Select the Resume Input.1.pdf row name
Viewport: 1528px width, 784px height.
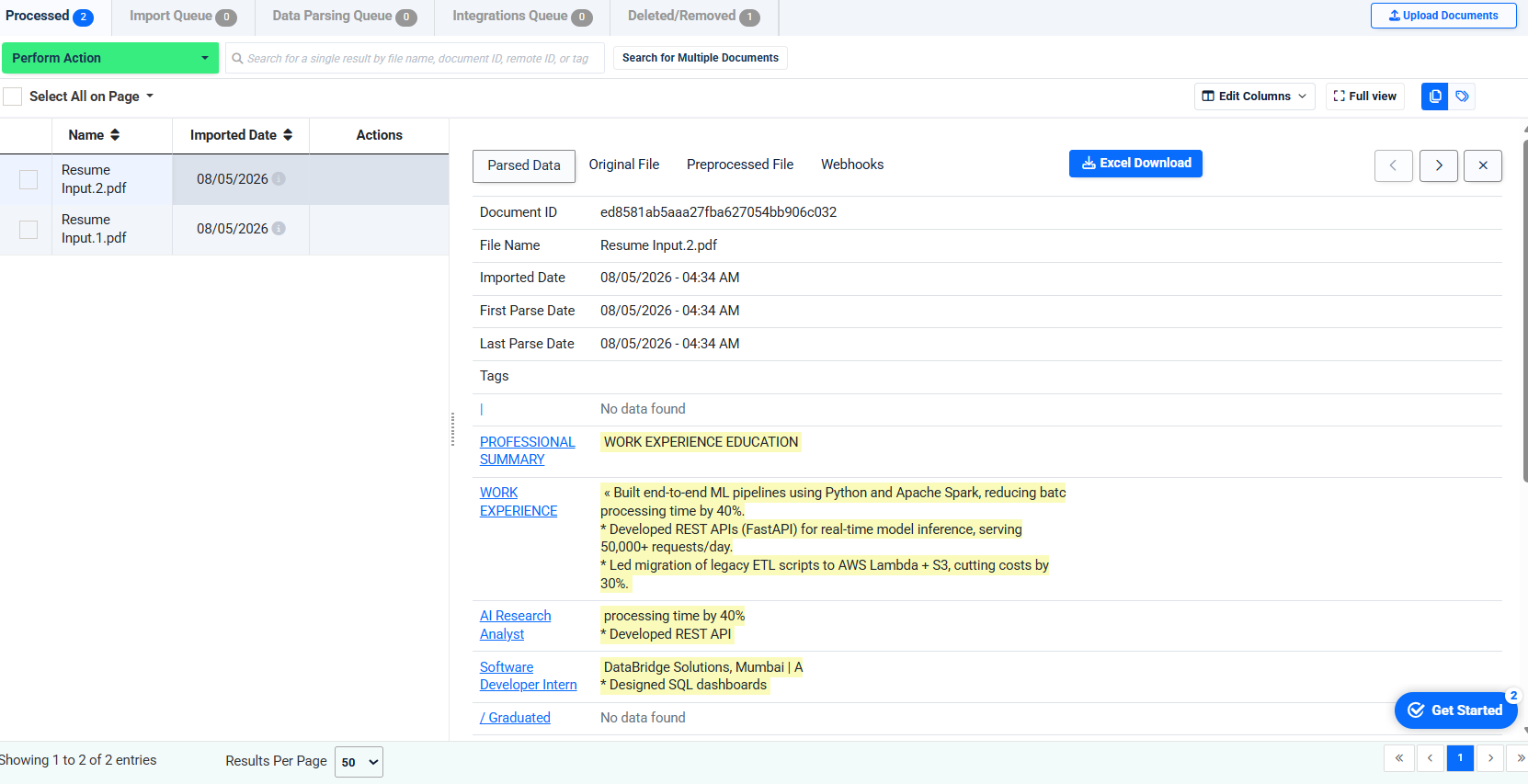click(x=94, y=229)
